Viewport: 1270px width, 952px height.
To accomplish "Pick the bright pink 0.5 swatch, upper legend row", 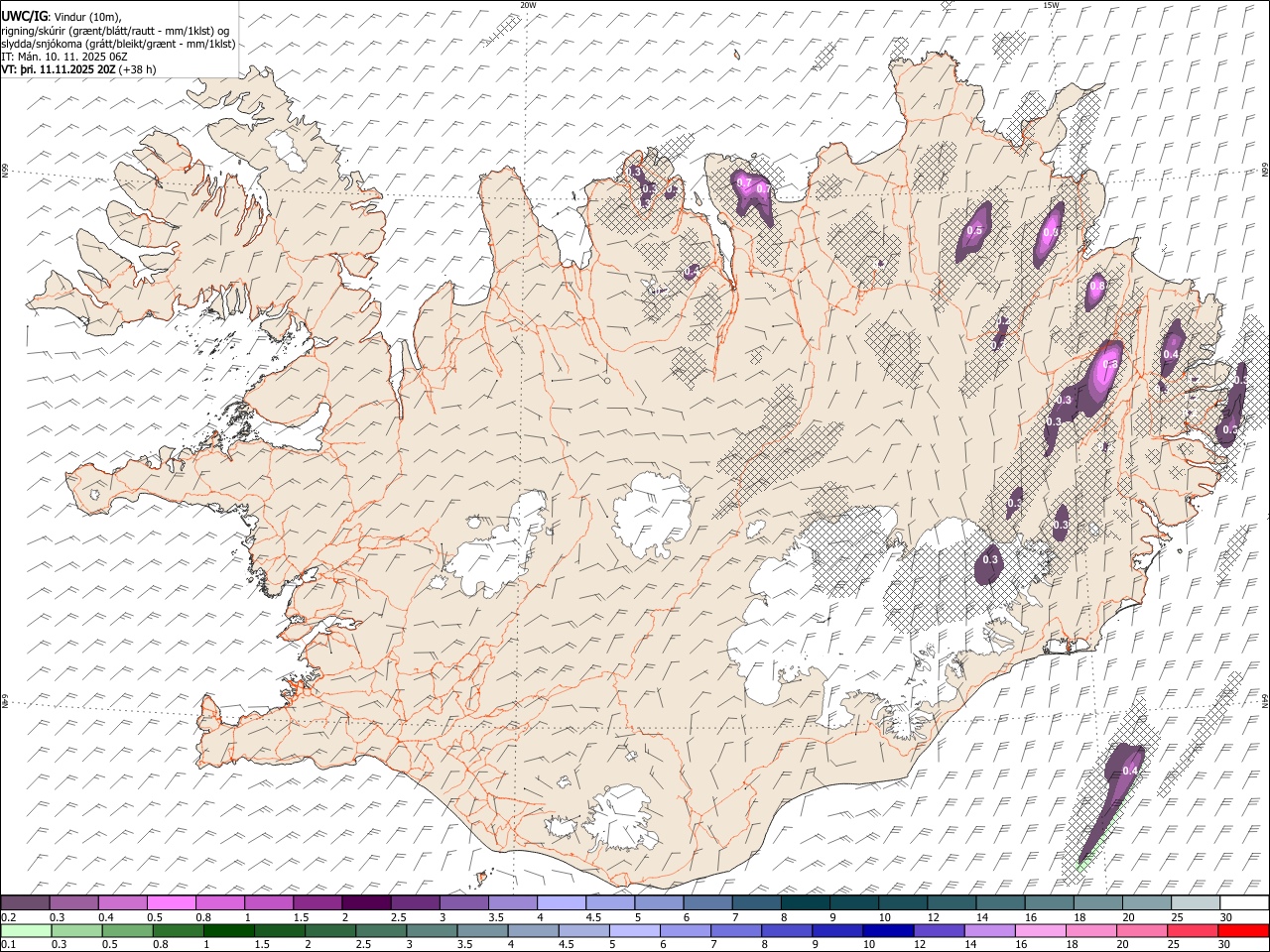I will click(172, 903).
